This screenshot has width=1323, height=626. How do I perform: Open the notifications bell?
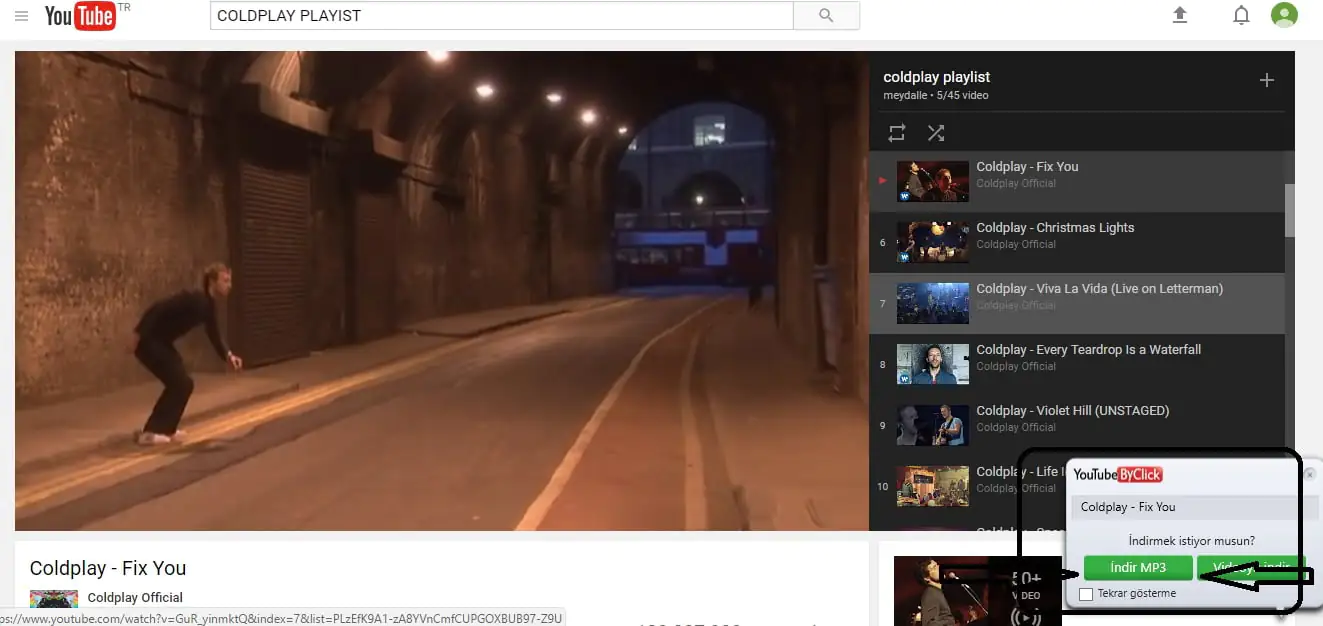point(1241,15)
